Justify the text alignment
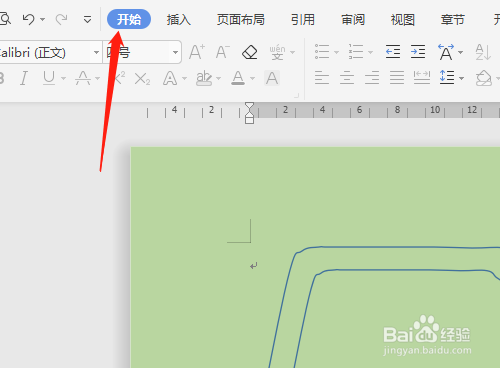 (x=397, y=78)
